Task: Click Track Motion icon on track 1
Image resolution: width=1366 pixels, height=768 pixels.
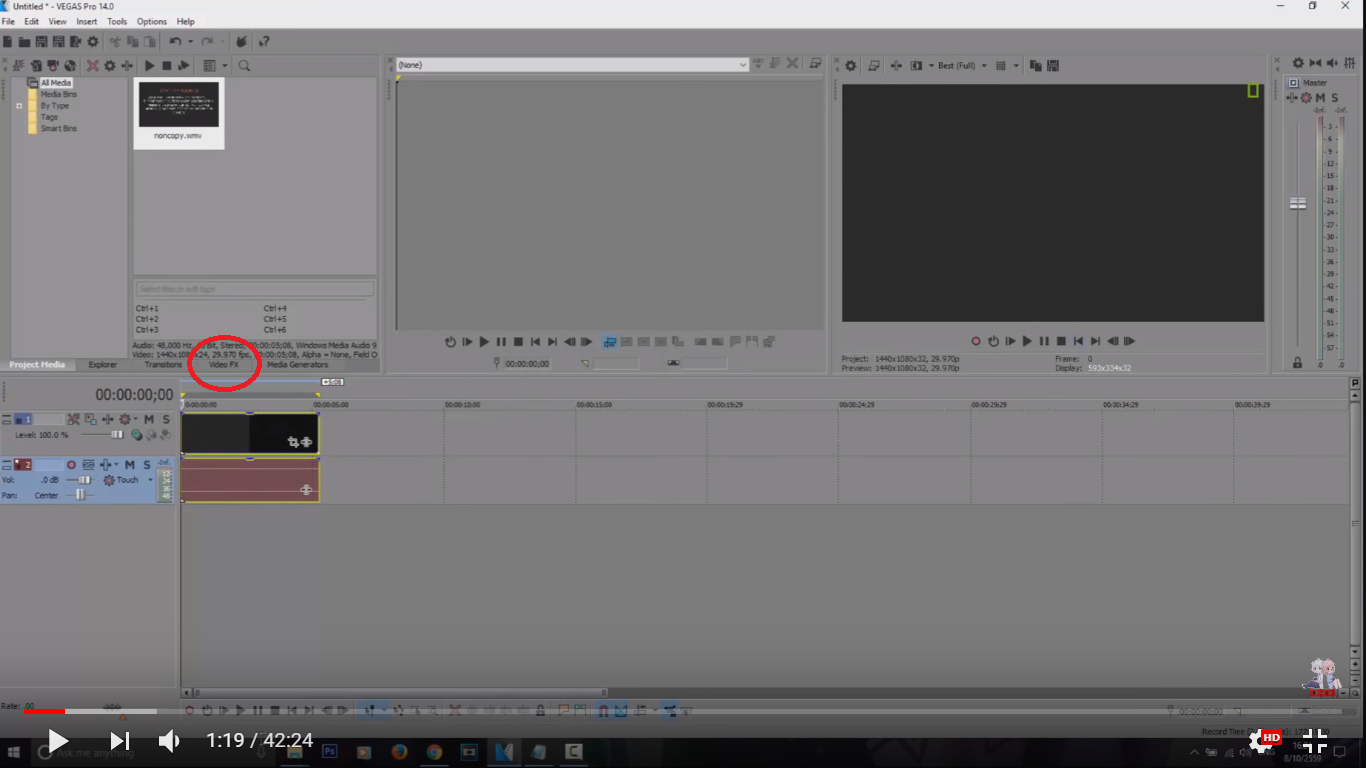Action: 90,419
